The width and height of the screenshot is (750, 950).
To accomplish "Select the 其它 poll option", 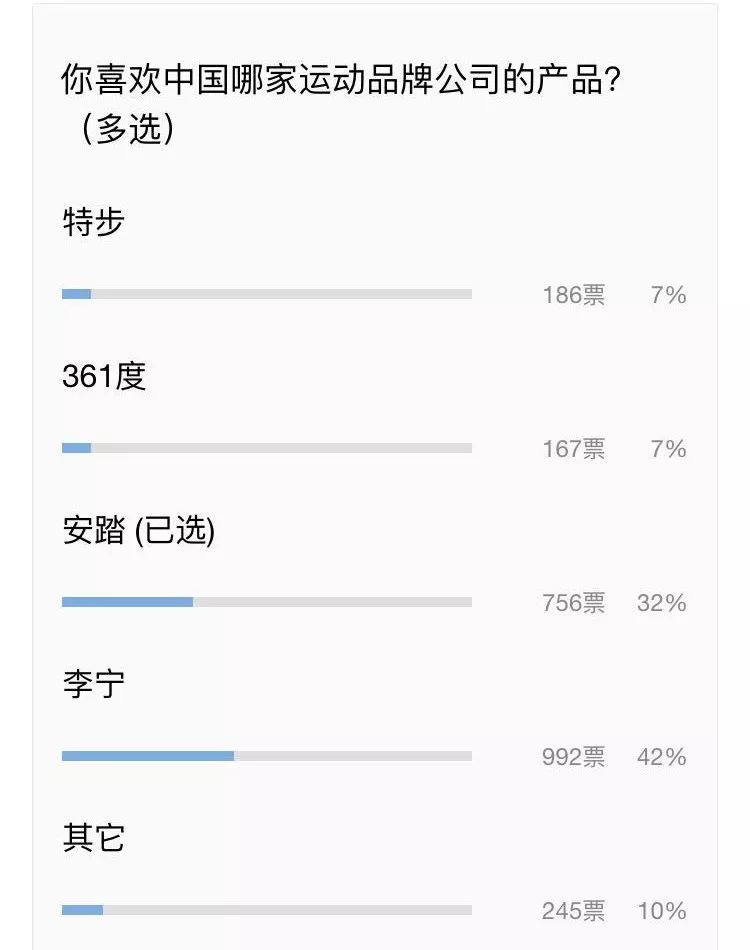I will (x=93, y=838).
